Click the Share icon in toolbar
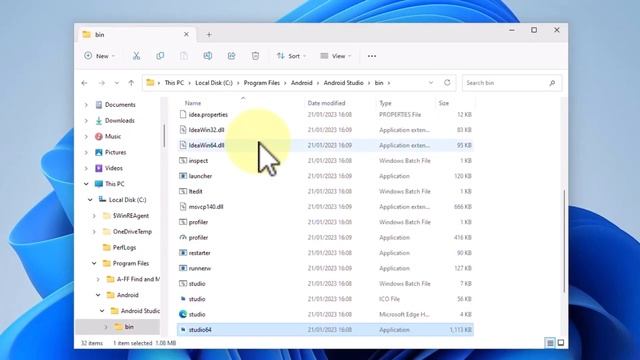Image resolution: width=640 pixels, height=360 pixels. click(x=231, y=56)
